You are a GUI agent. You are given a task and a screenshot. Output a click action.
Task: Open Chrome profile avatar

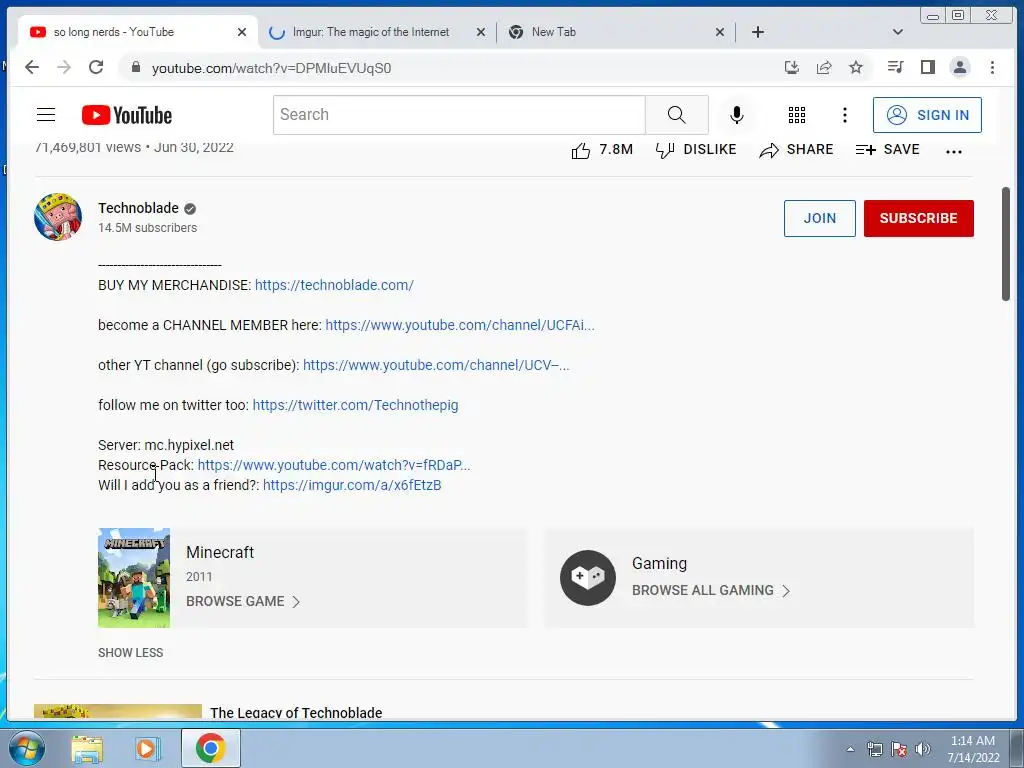point(959,67)
